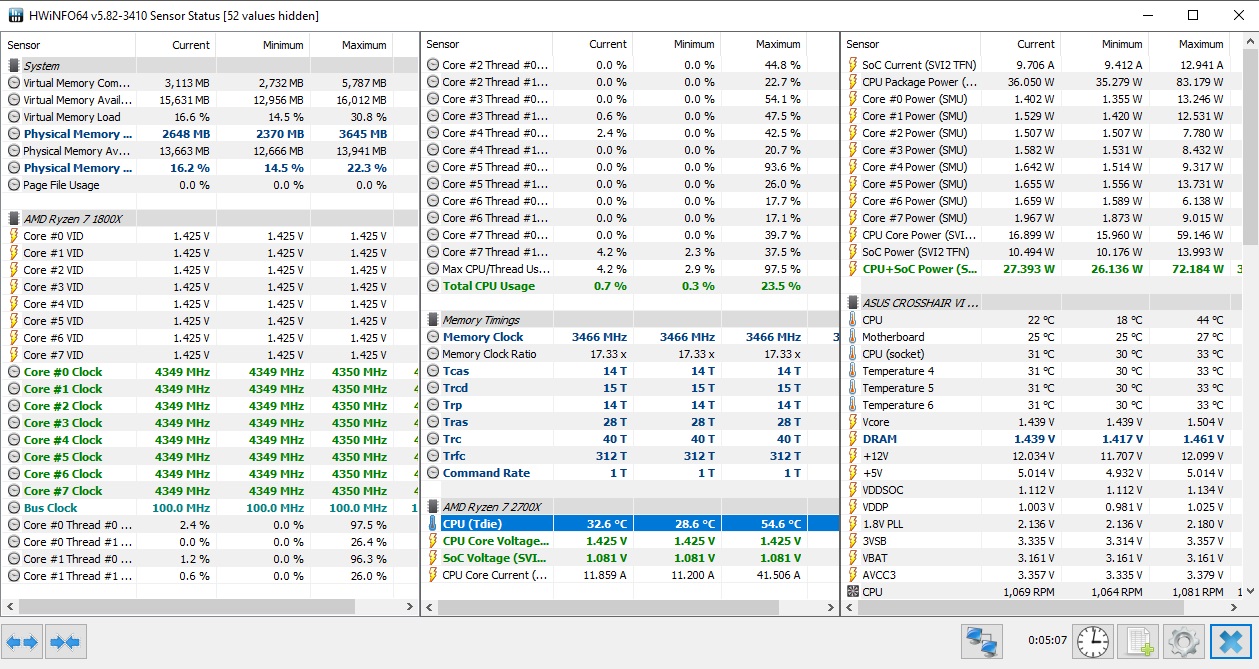This screenshot has width=1259, height=669.
Task: Select the Bus Clock row
Action: point(210,508)
